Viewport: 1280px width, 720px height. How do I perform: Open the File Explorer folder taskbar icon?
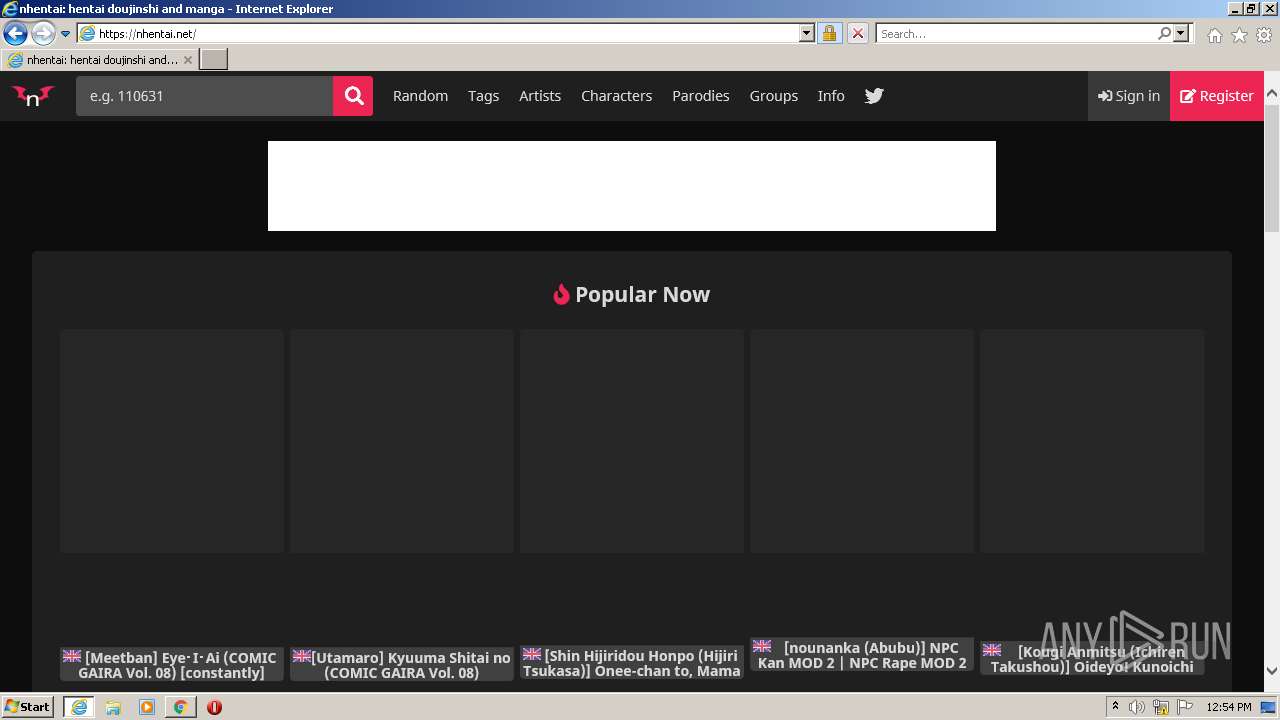coord(113,707)
